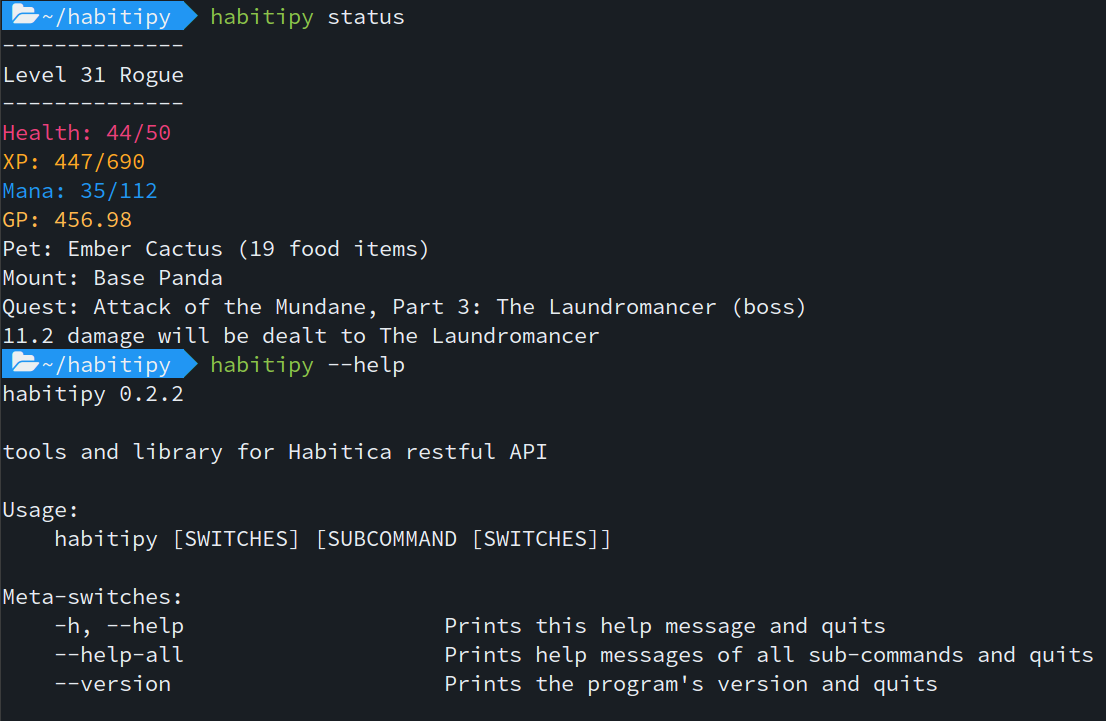
Task: Select the 'GP: 456.98' gold line
Action: coord(67,220)
